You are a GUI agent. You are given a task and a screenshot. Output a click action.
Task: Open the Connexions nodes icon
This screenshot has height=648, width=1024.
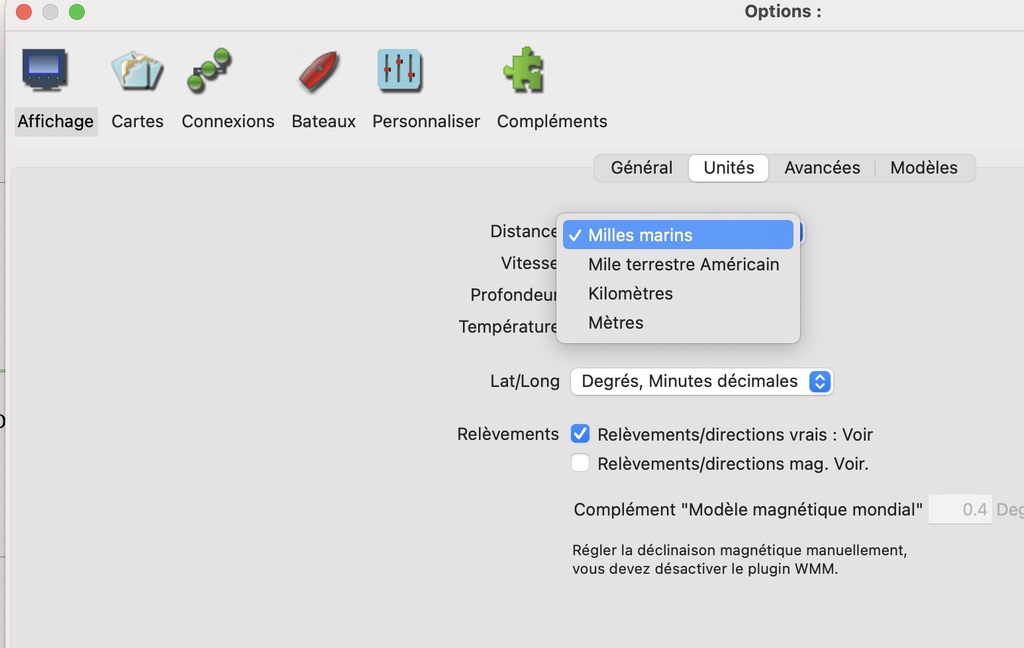(x=210, y=70)
